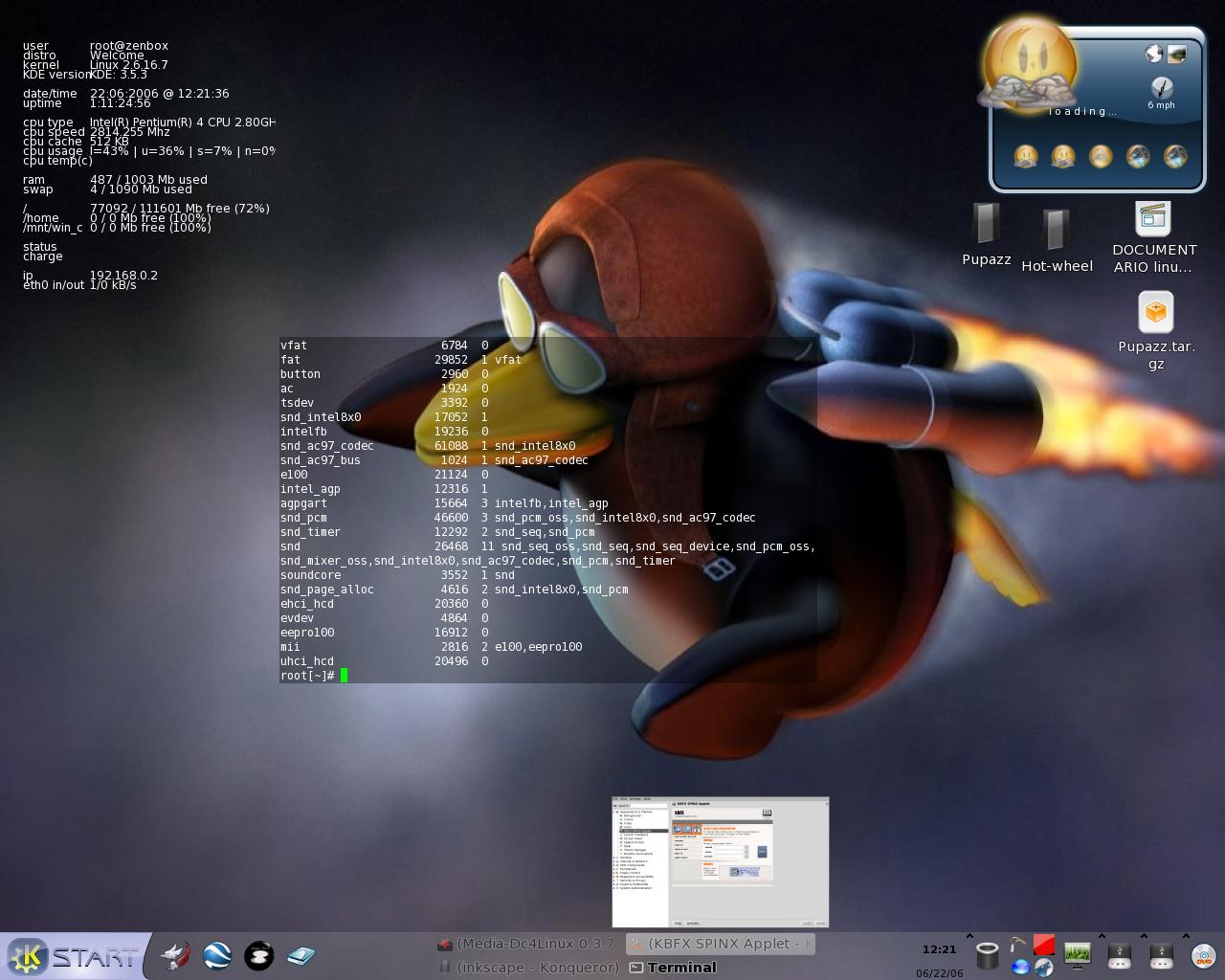Launch the cyan scanner quicklaunch icon
This screenshot has width=1225, height=980.
pyautogui.click(x=301, y=955)
